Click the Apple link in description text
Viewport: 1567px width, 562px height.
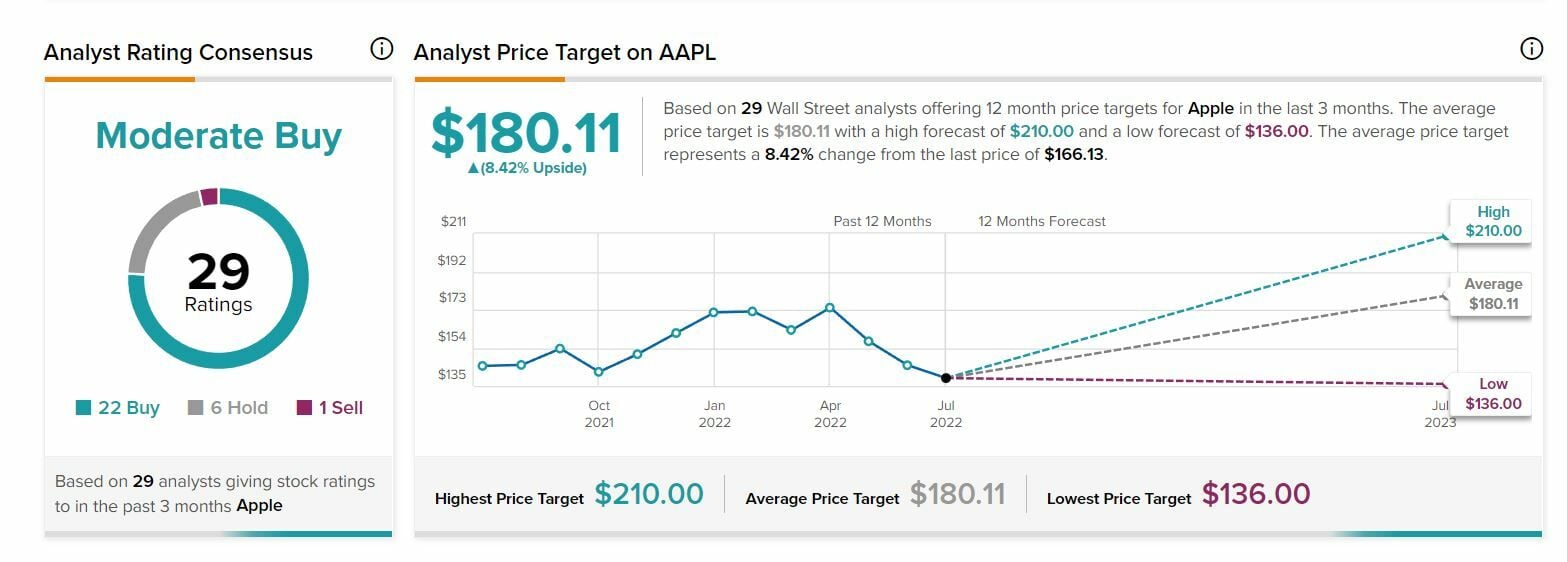click(x=1213, y=108)
